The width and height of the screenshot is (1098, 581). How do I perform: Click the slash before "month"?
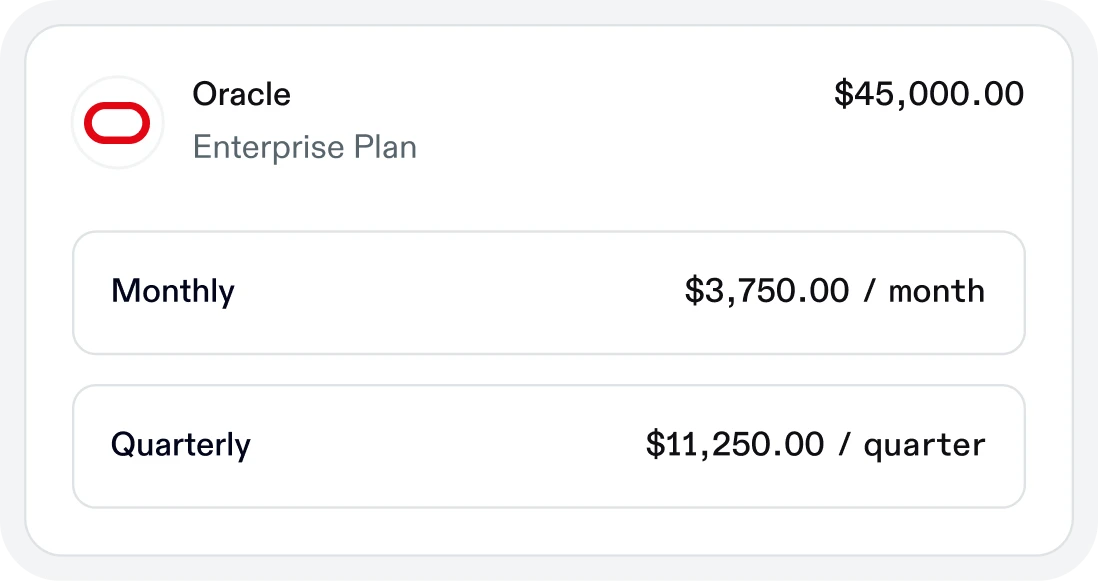click(x=869, y=292)
